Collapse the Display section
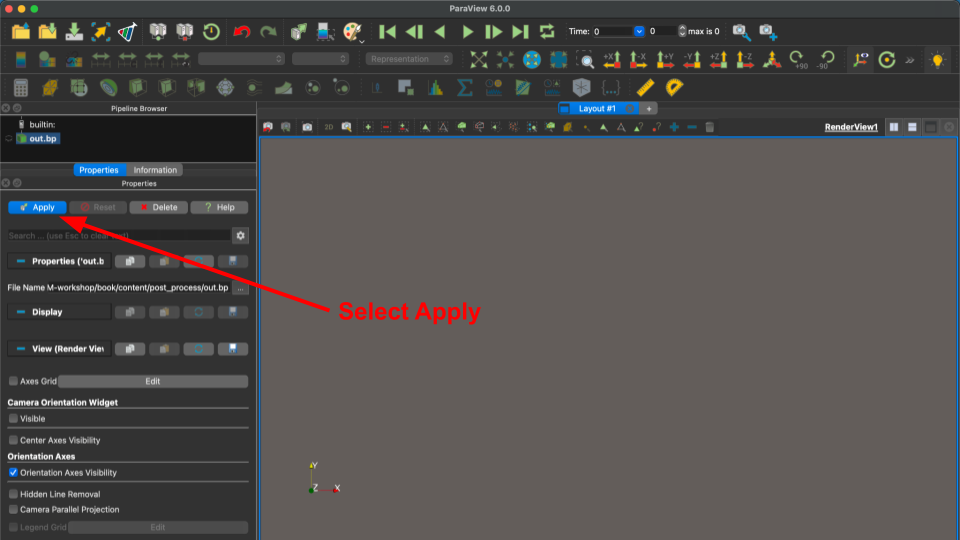This screenshot has height=540, width=960. click(x=21, y=312)
